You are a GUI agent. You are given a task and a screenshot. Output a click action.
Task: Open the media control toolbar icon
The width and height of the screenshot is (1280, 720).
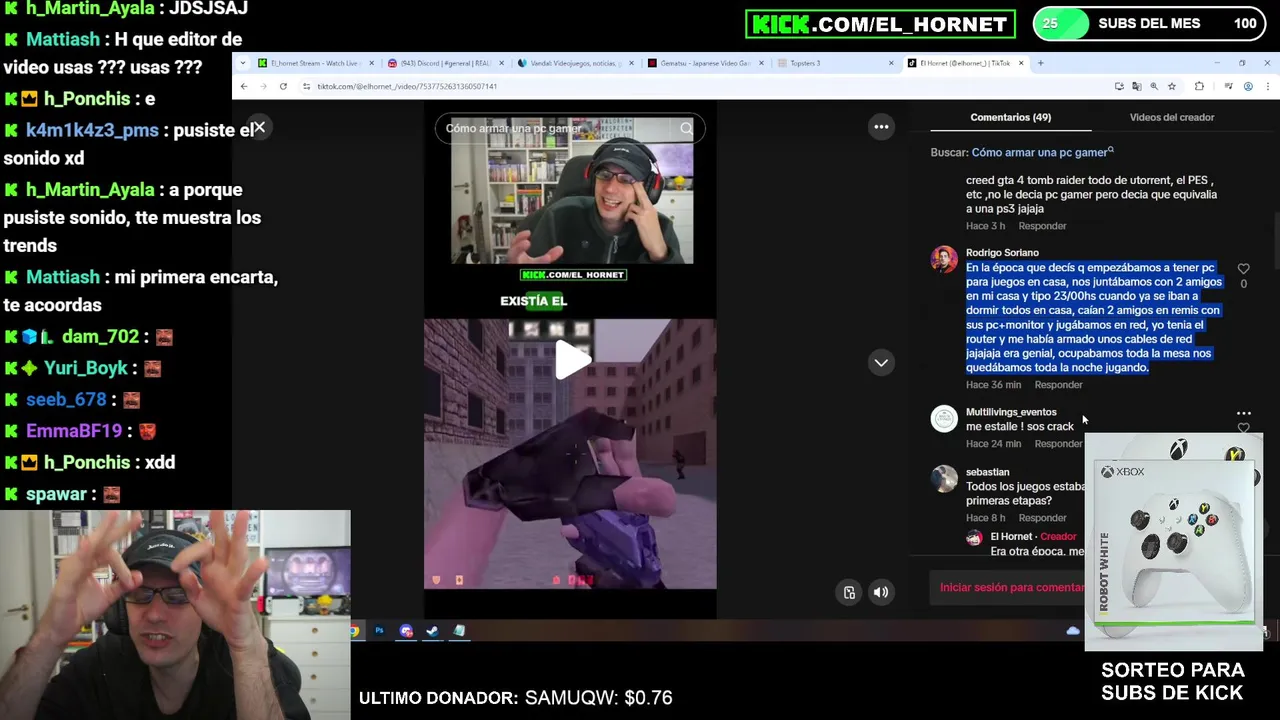(1228, 86)
